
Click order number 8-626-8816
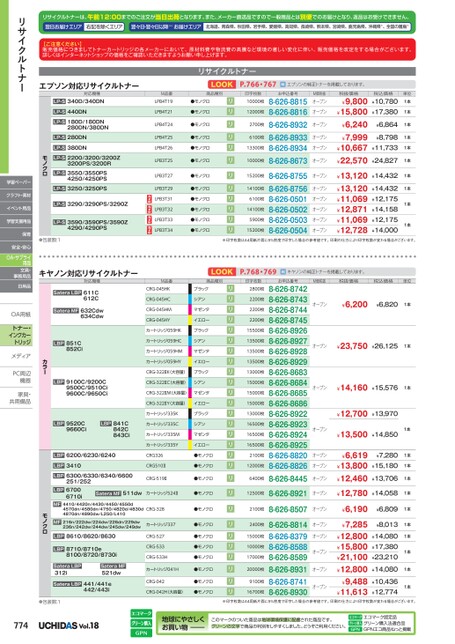[288, 112]
